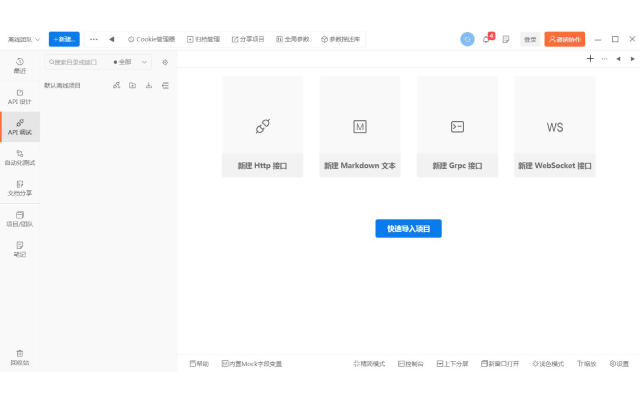640x400 pixels.
Task: Select the 新建 WebSocket 接口 card
Action: [x=555, y=127]
